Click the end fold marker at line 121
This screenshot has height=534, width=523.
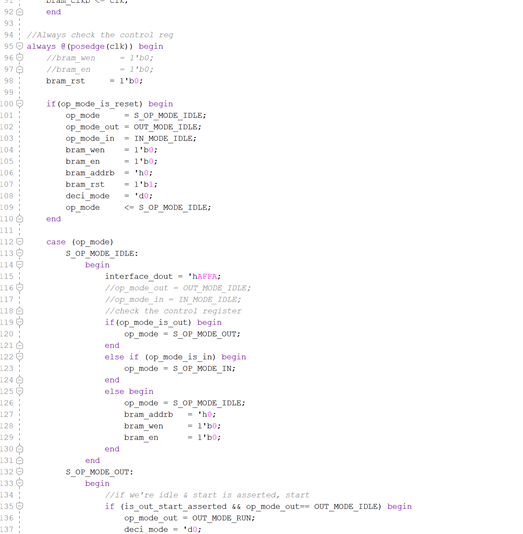pyautogui.click(x=20, y=345)
